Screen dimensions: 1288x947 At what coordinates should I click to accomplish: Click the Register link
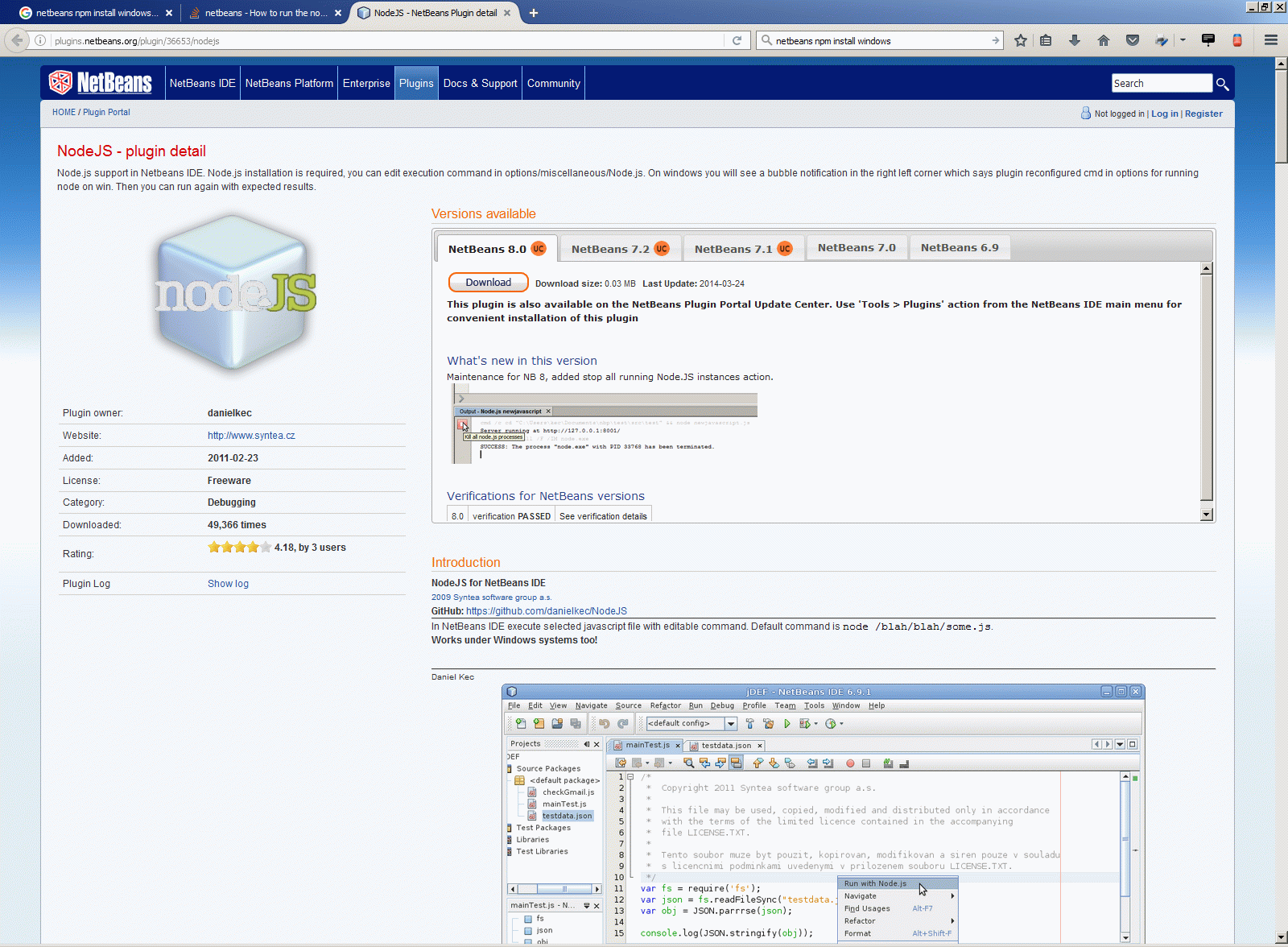point(1203,114)
